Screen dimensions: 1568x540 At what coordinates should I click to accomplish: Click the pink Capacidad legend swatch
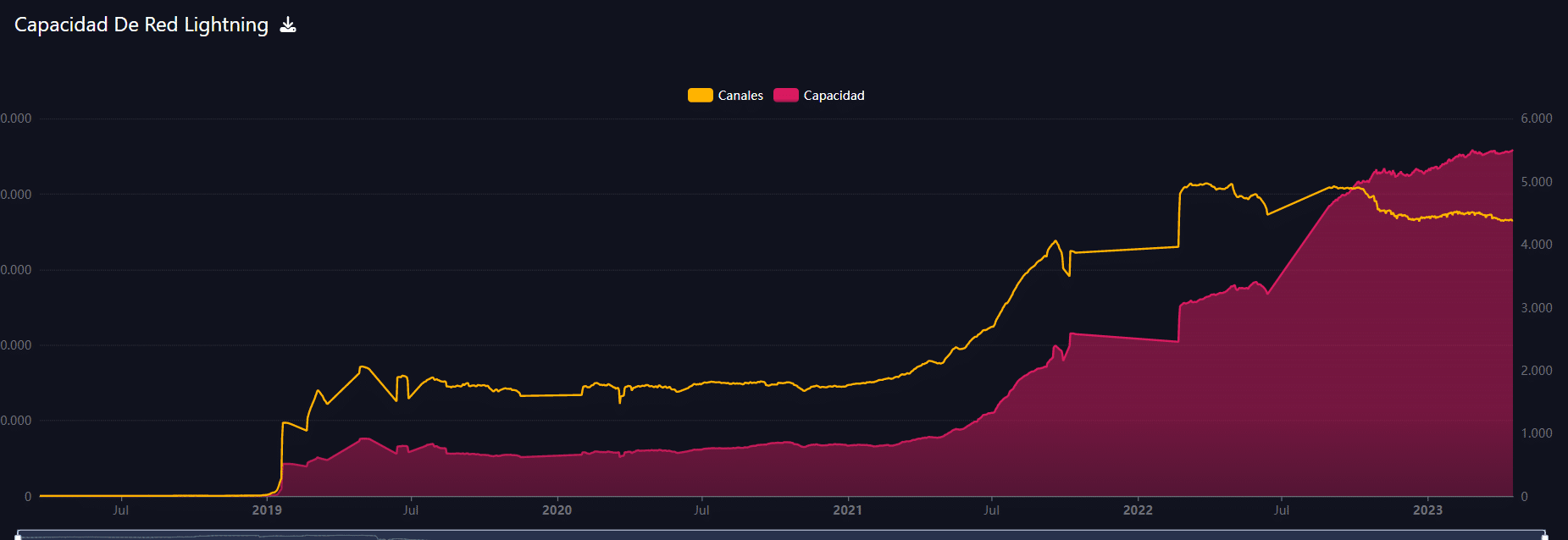point(785,96)
